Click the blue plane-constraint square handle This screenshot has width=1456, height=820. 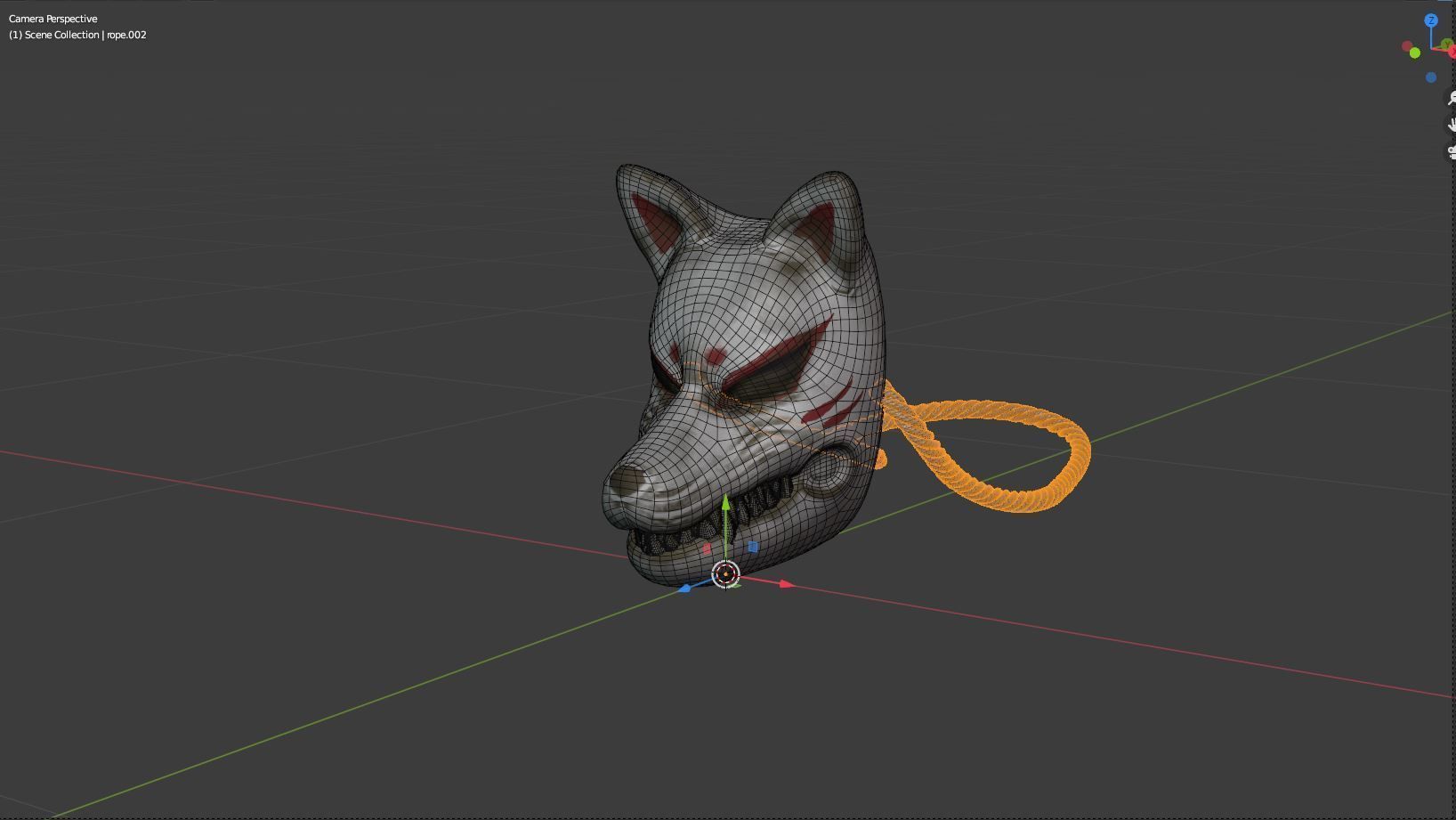[x=753, y=547]
